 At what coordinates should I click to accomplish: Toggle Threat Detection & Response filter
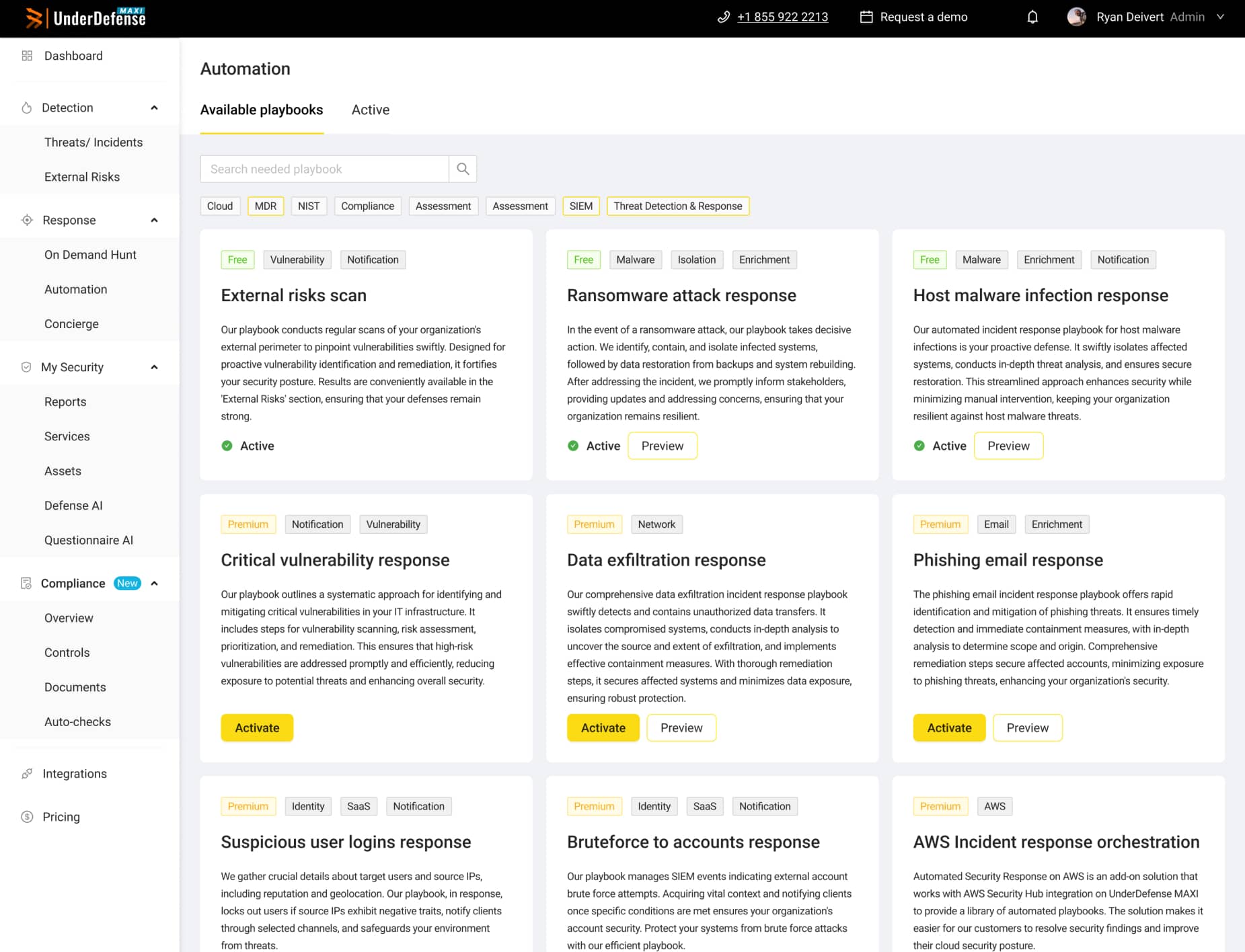(x=678, y=206)
